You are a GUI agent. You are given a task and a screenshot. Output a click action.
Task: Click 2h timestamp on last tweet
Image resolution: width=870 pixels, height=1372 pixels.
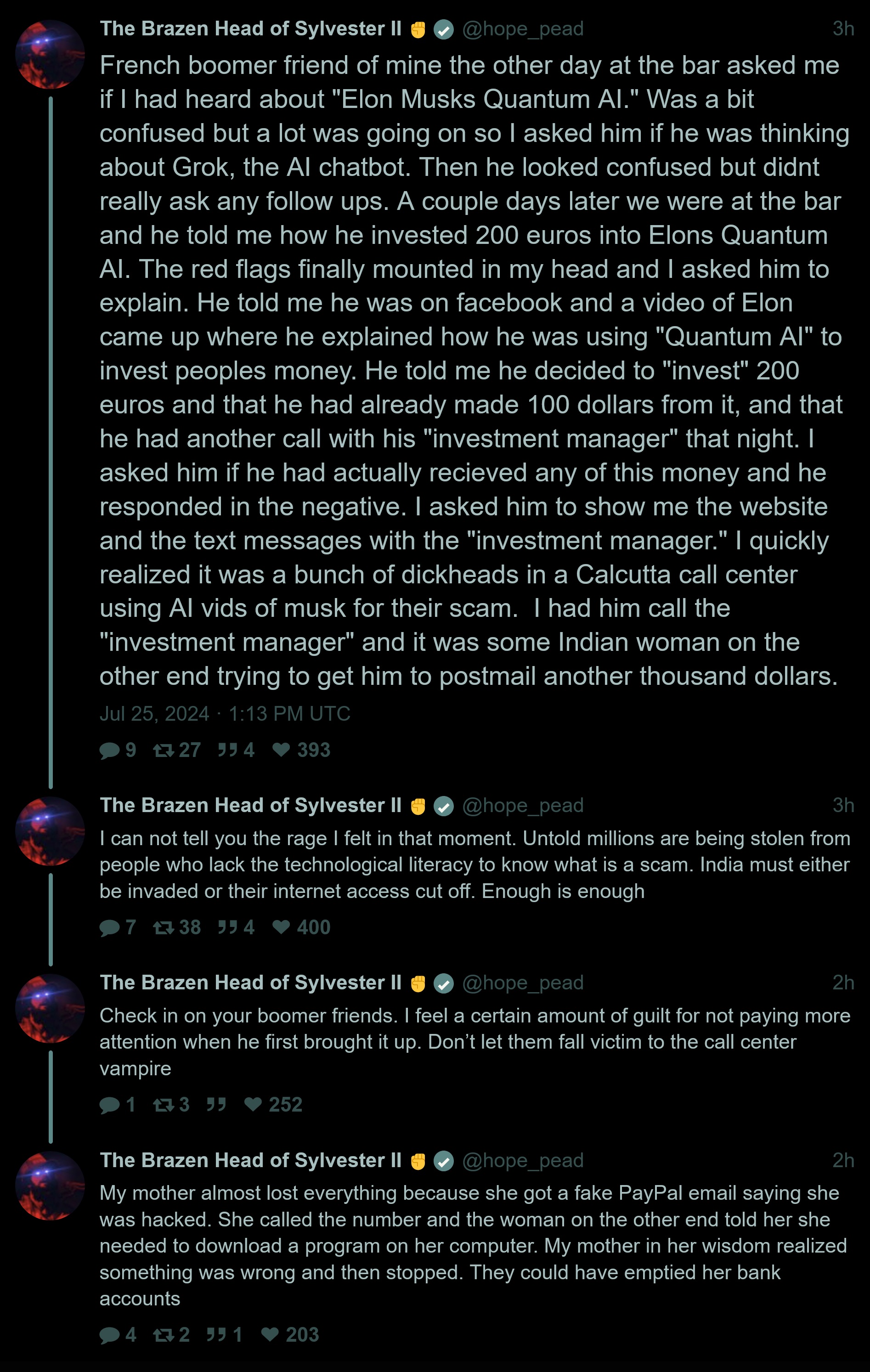[x=843, y=1160]
